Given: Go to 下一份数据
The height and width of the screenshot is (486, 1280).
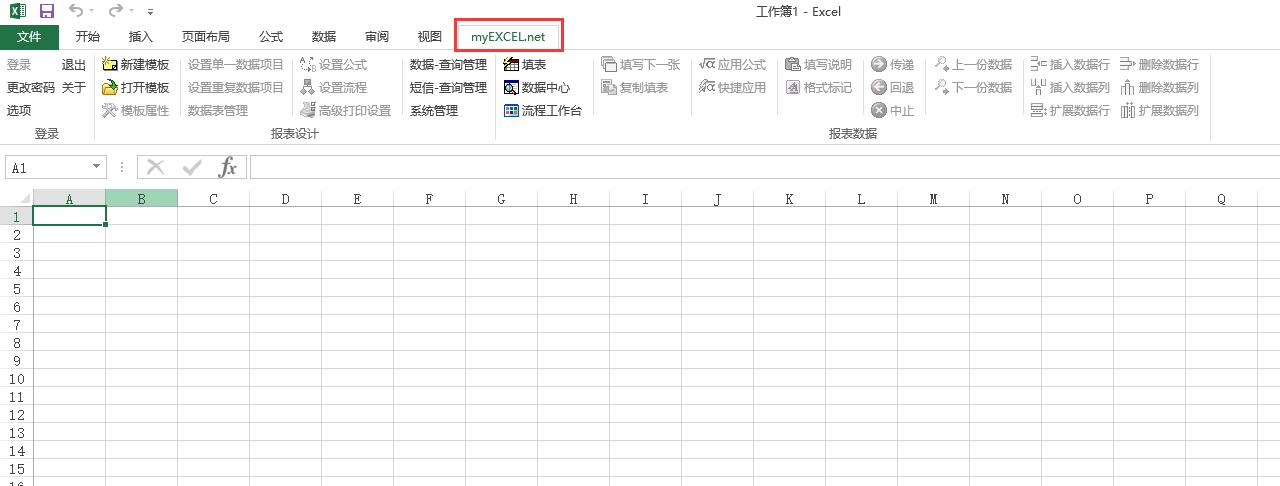Looking at the screenshot, I should point(974,88).
